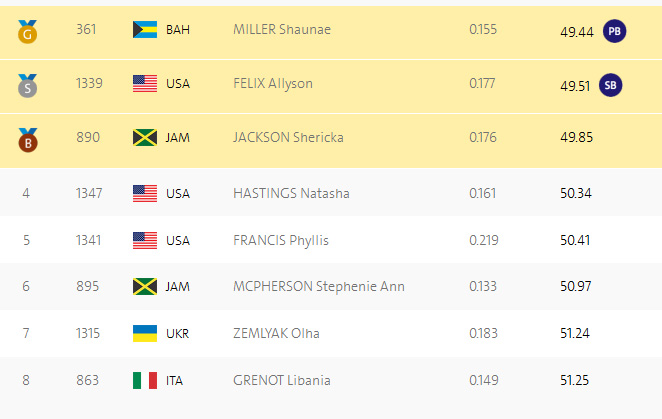This screenshot has width=662, height=419.
Task: Click Natasha Hastings' USA flag
Action: [x=145, y=193]
